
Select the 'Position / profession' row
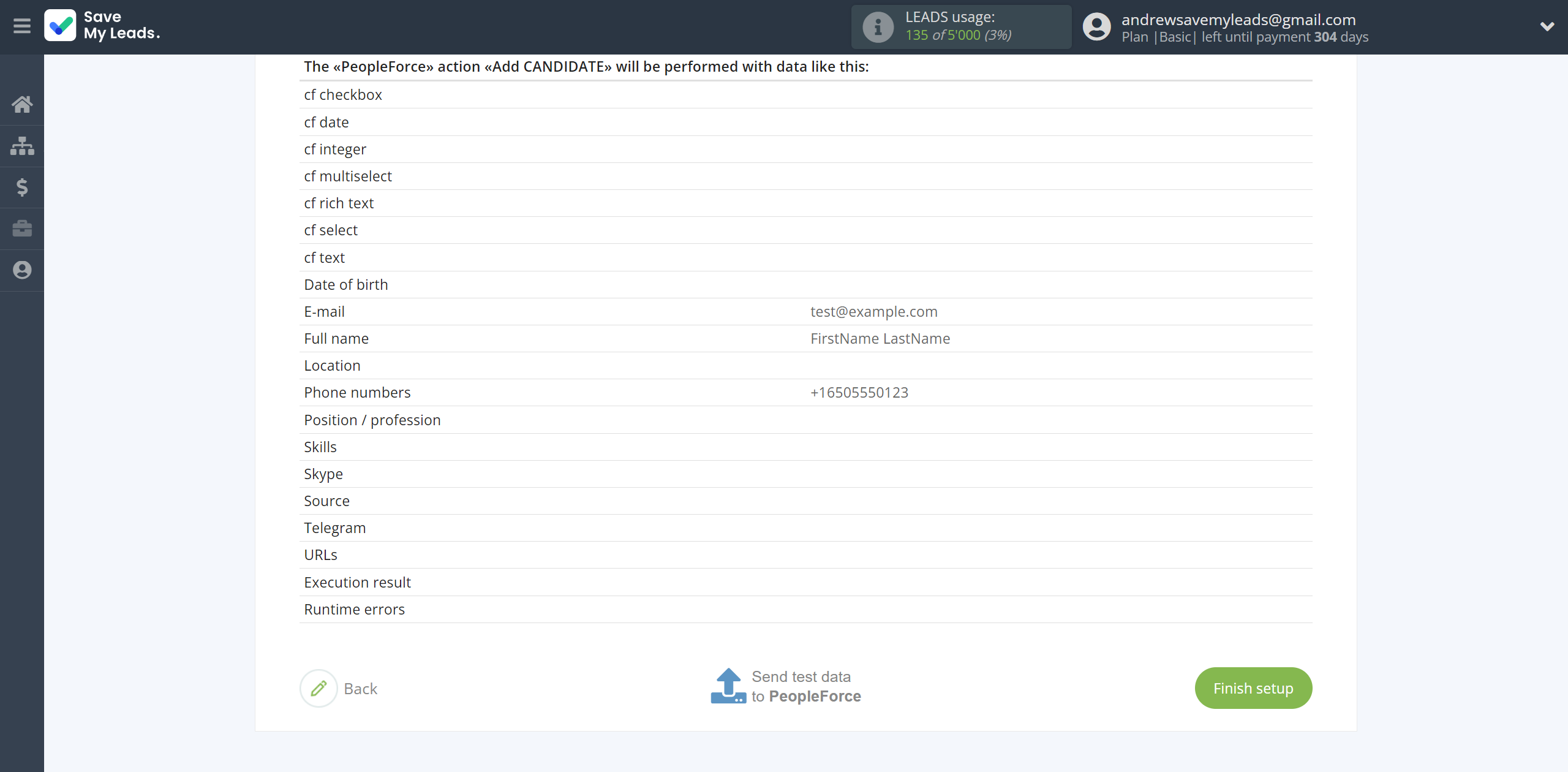coord(805,420)
